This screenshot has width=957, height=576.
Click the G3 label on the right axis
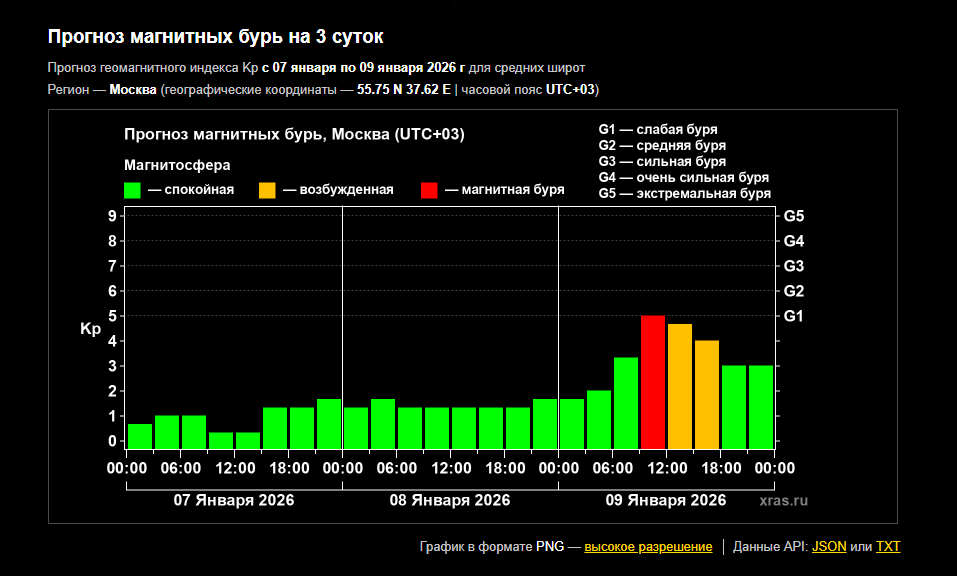click(794, 266)
